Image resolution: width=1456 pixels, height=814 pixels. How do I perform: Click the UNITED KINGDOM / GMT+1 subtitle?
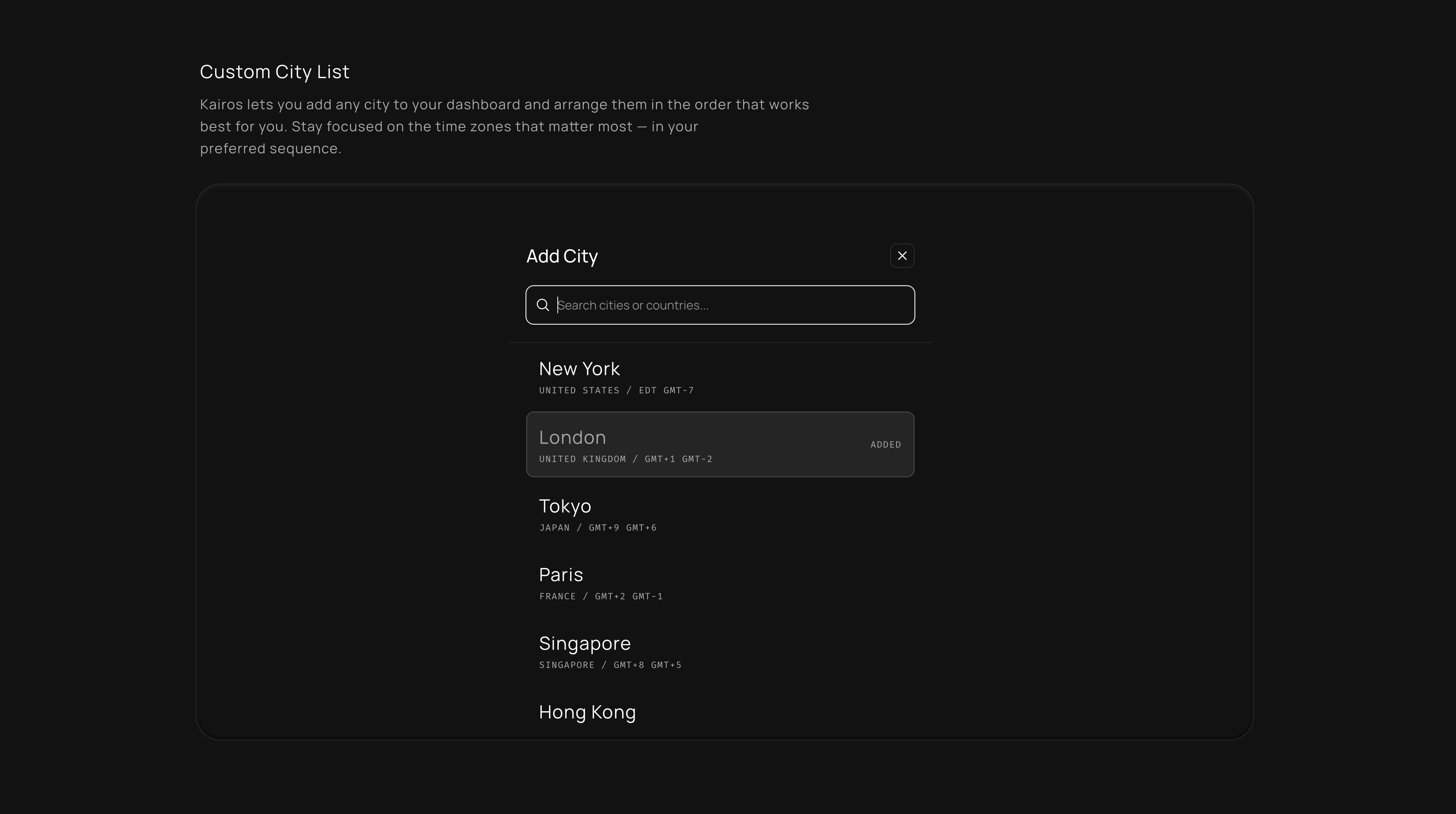point(625,459)
